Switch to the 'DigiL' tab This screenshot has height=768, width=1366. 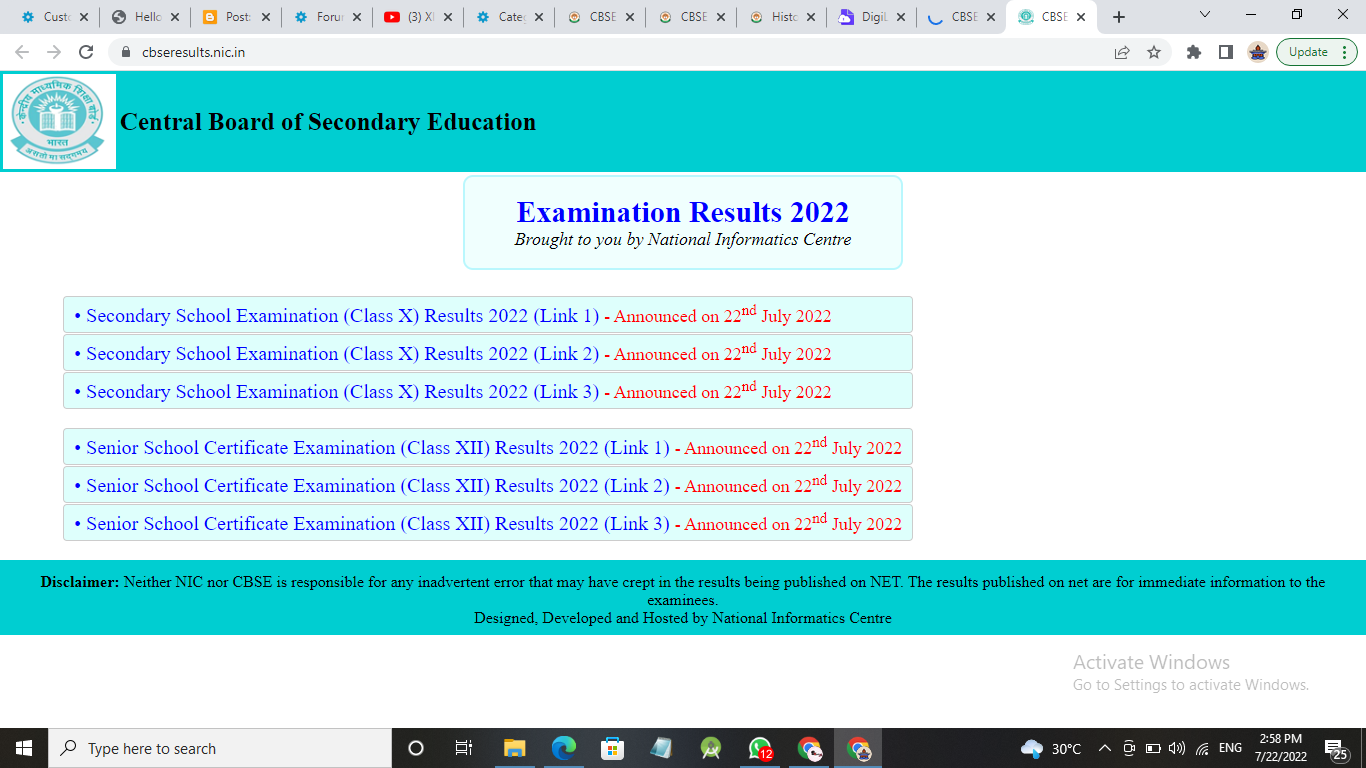[x=874, y=17]
